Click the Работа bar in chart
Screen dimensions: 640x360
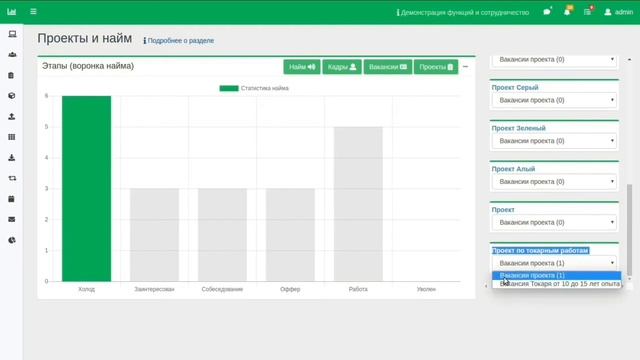tap(358, 204)
